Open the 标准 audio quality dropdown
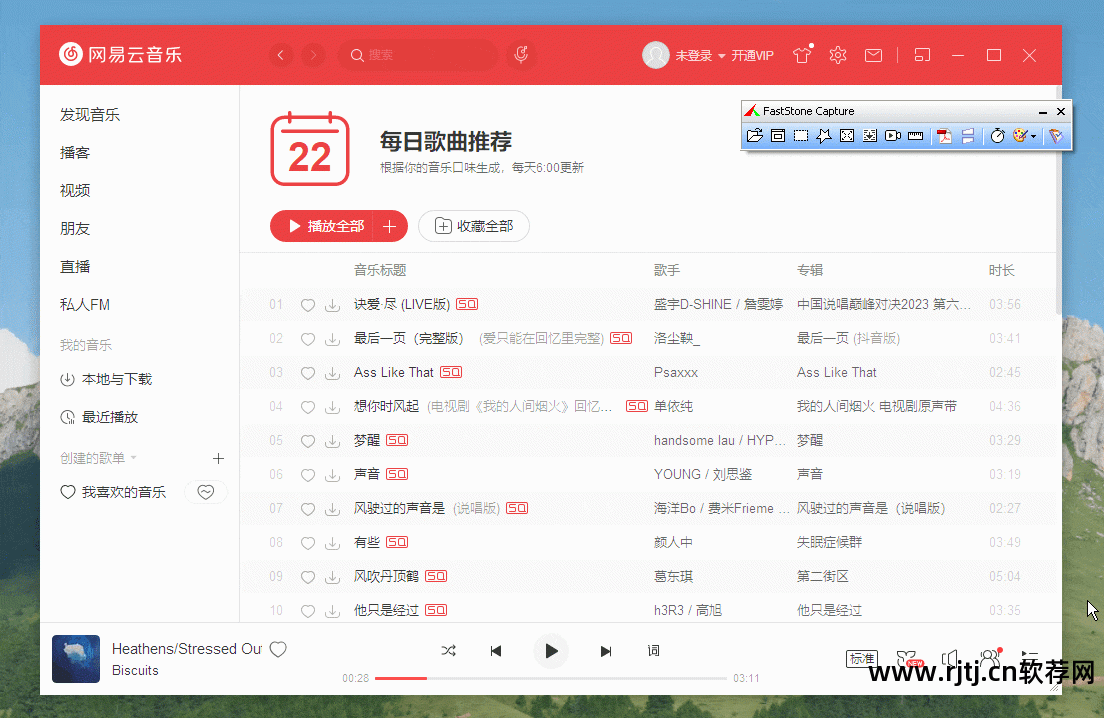 [862, 659]
